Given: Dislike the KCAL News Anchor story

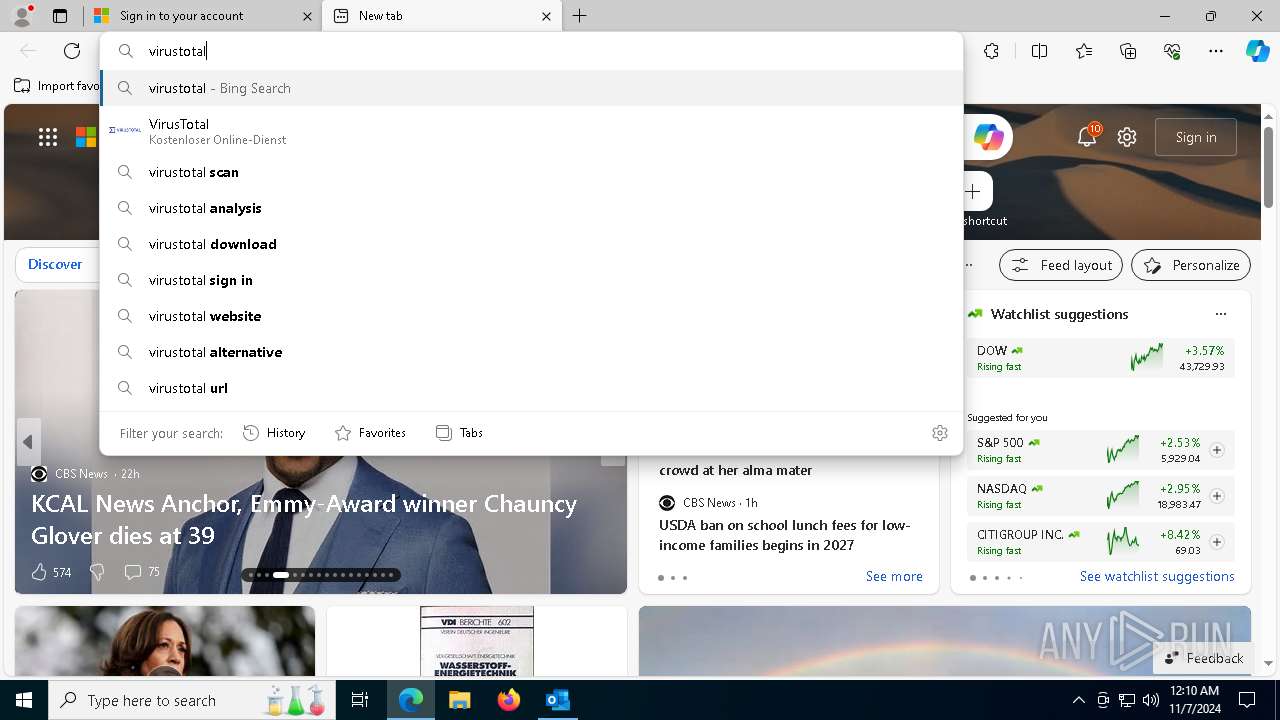Looking at the screenshot, I should [97, 572].
